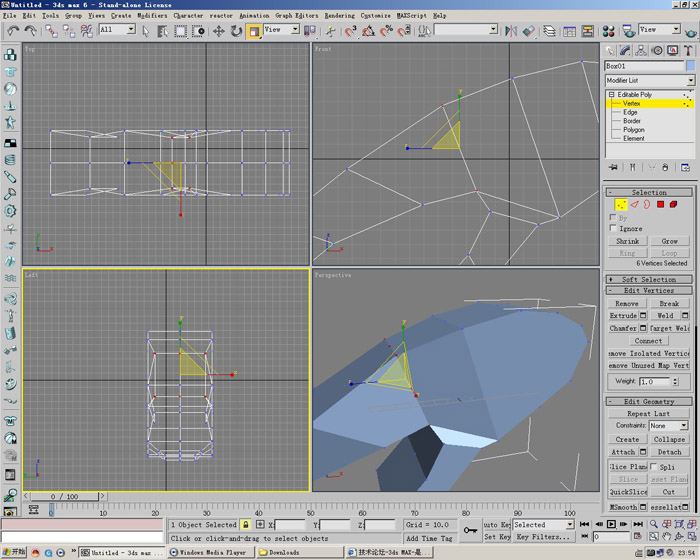The height and width of the screenshot is (560, 700).
Task: Open the Modifiers menu
Action: (152, 16)
